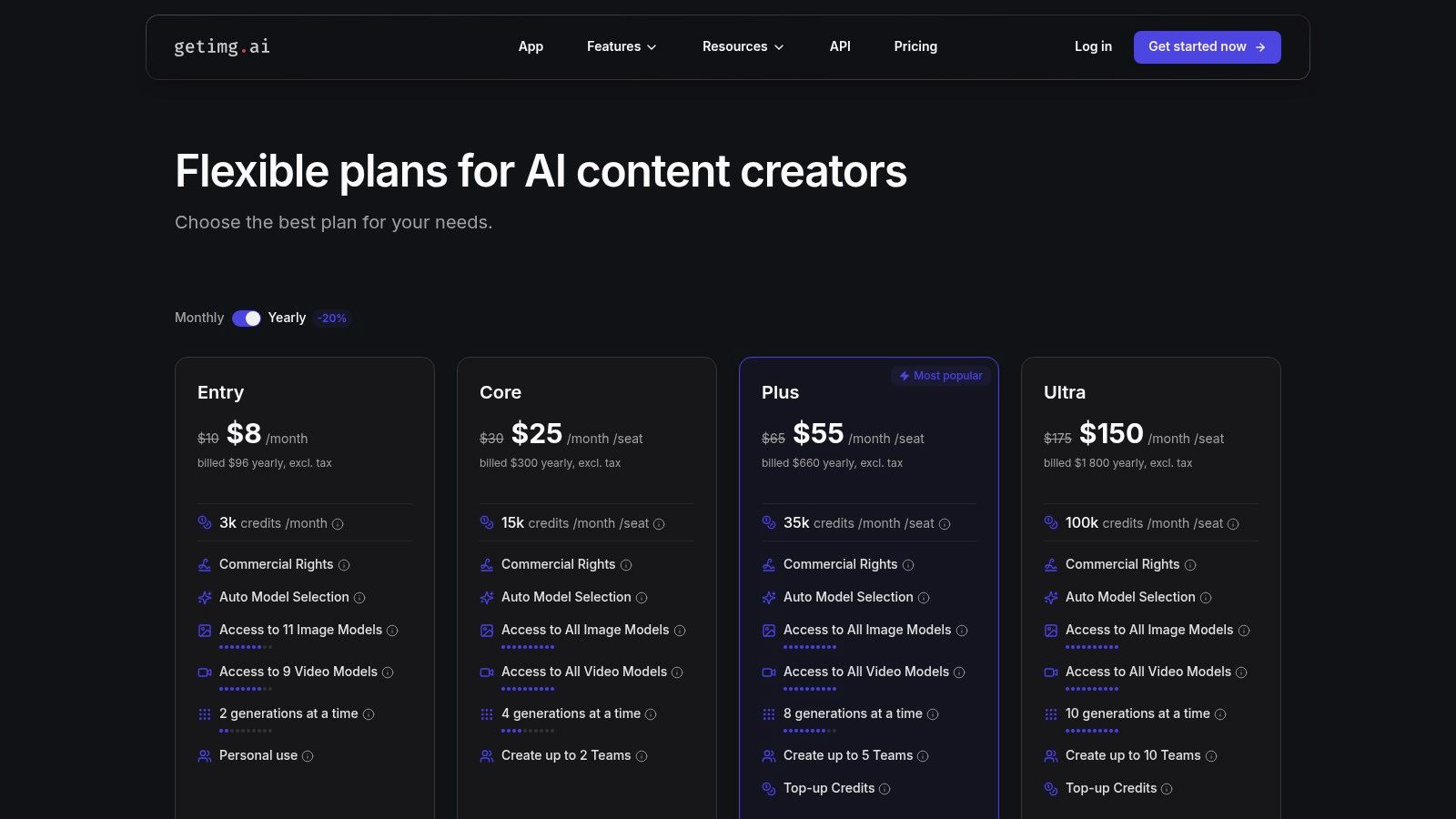Image resolution: width=1456 pixels, height=819 pixels.
Task: Open the Pricing nav link
Action: (915, 46)
